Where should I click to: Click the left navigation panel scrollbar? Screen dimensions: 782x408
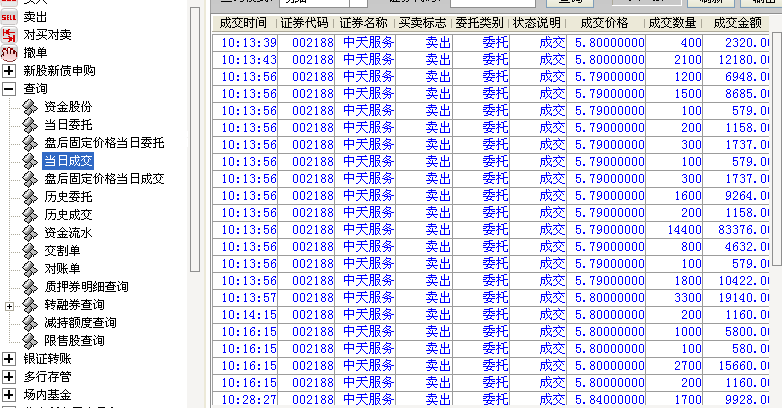[195, 140]
